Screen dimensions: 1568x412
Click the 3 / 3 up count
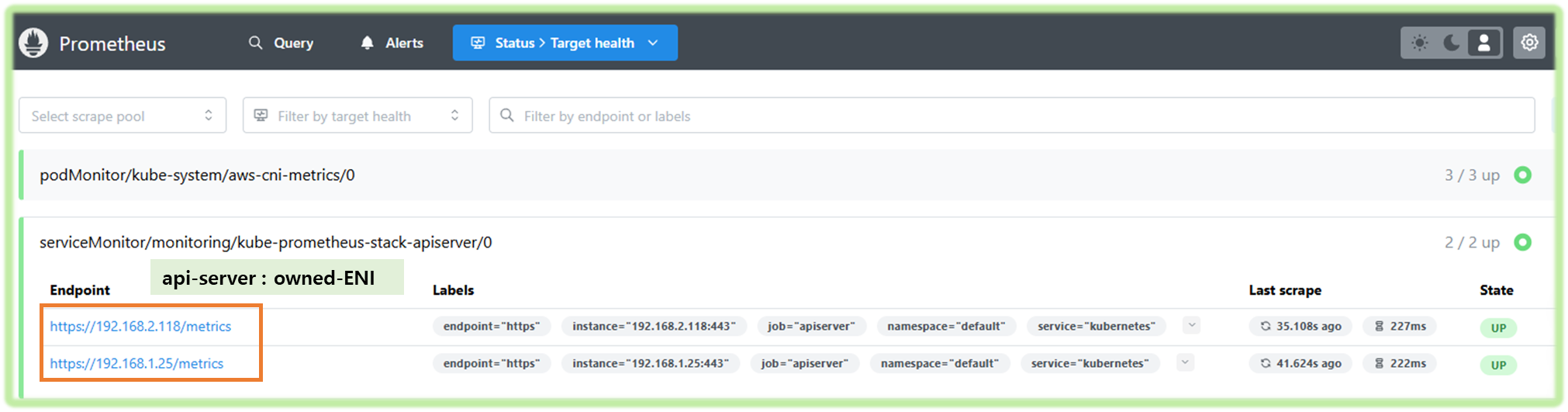(x=1472, y=175)
